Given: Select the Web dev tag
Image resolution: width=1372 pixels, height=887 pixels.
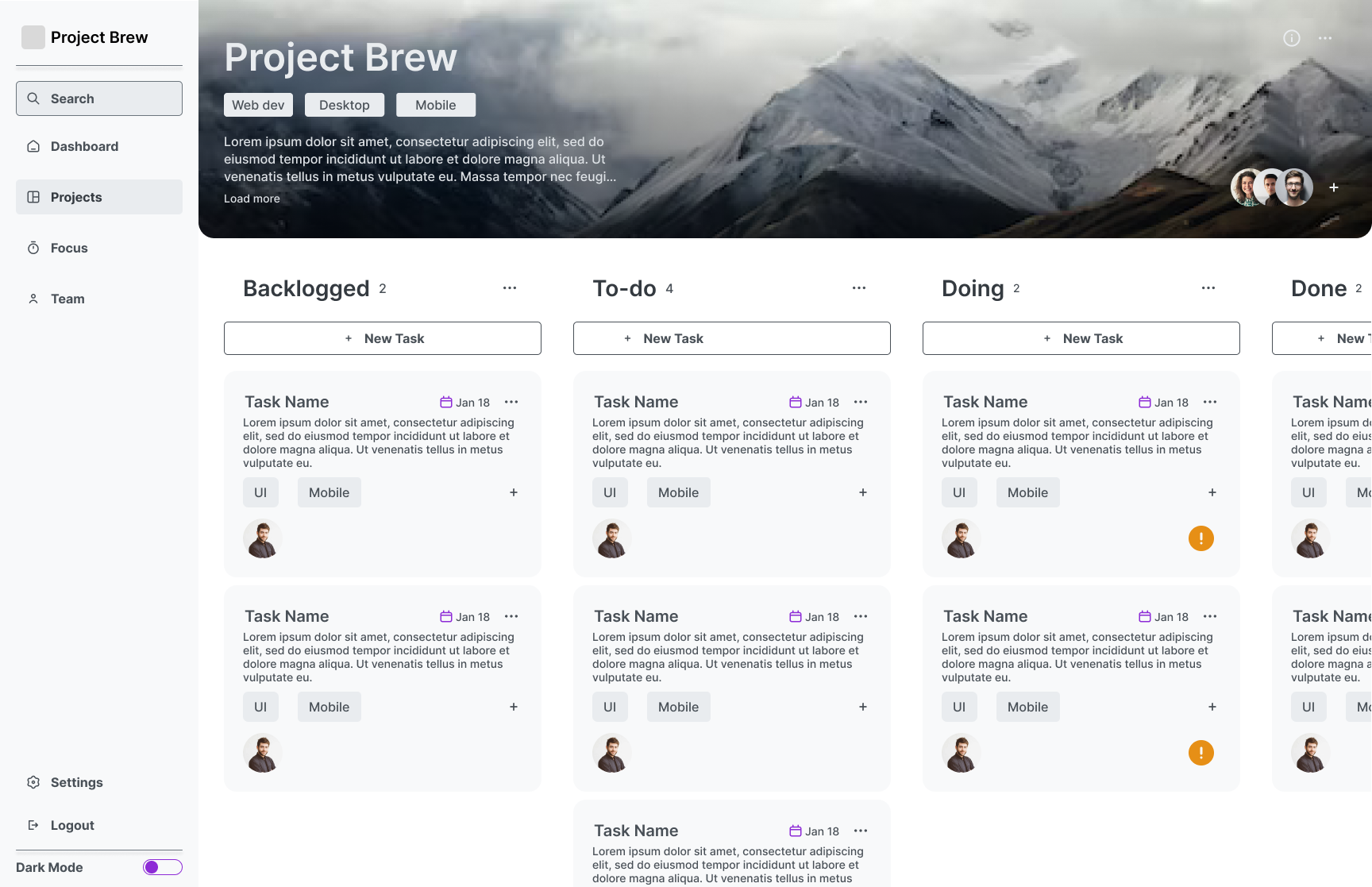Looking at the screenshot, I should click(258, 105).
